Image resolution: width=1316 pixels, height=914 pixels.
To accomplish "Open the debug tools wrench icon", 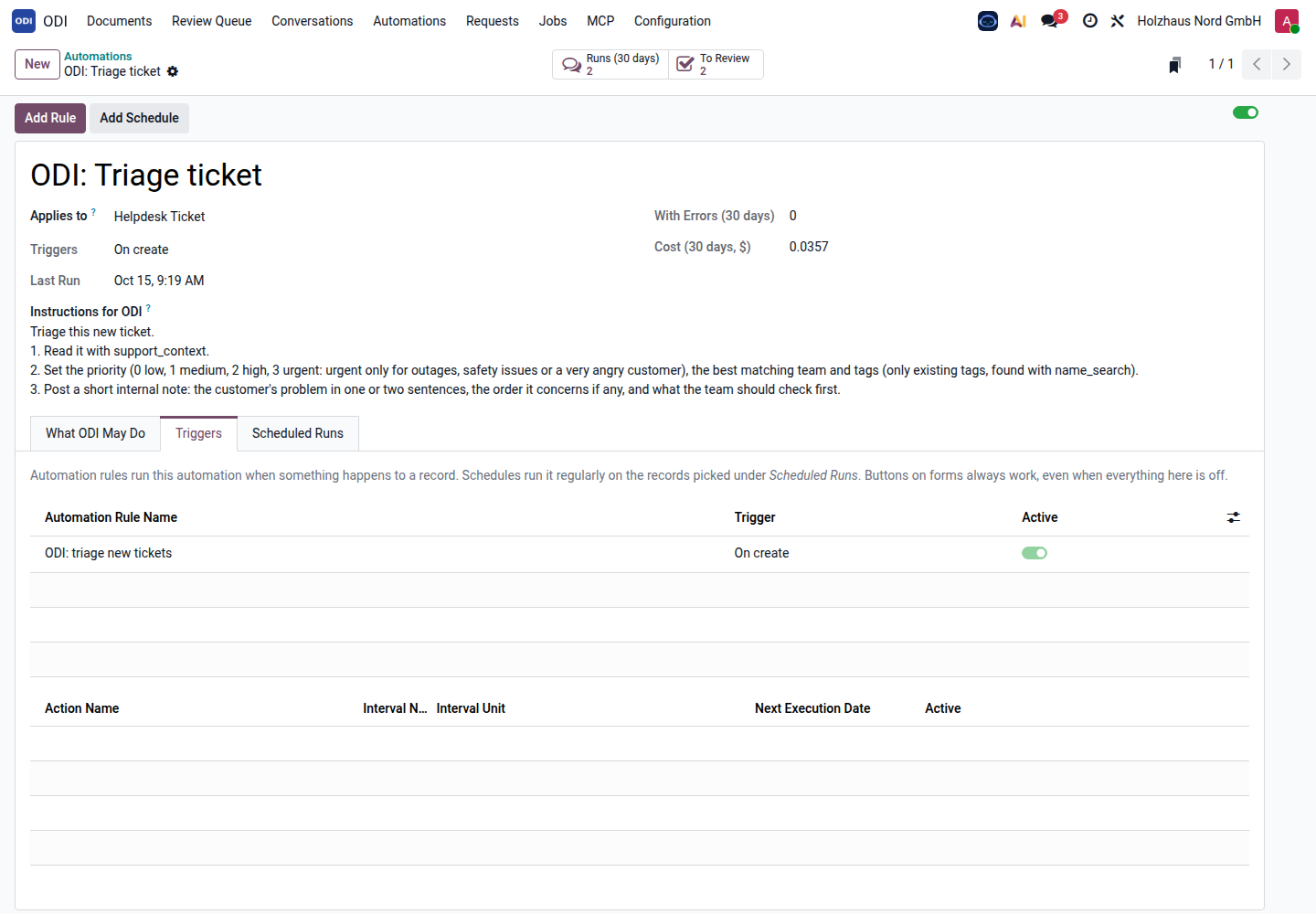I will click(1117, 21).
